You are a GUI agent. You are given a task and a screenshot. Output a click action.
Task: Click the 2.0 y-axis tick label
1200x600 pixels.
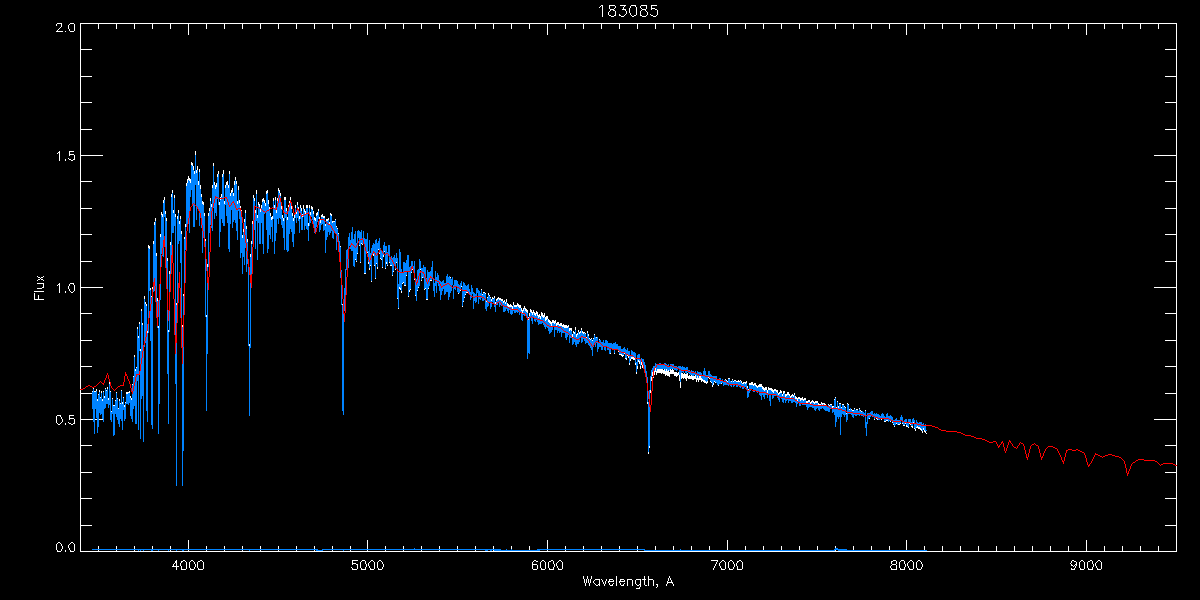(65, 28)
